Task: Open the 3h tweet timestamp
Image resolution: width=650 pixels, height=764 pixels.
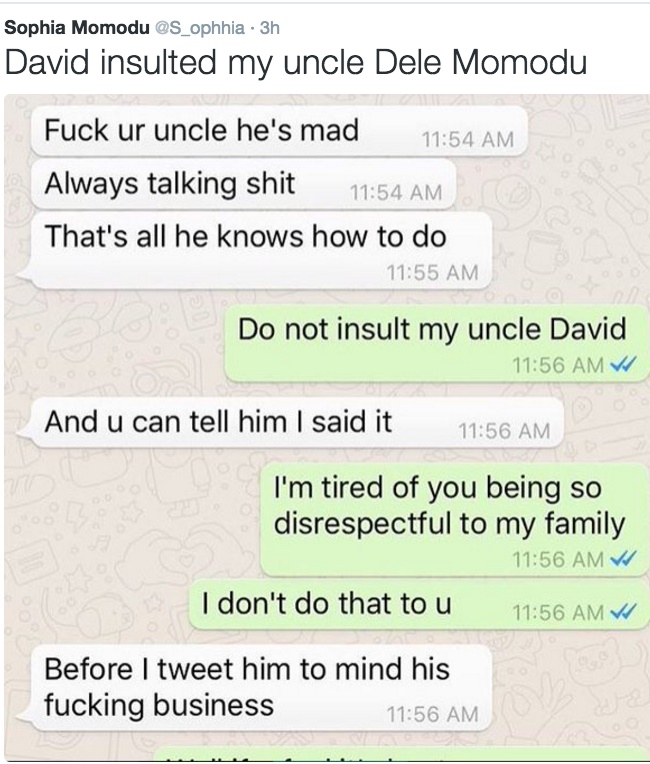Action: click(269, 28)
